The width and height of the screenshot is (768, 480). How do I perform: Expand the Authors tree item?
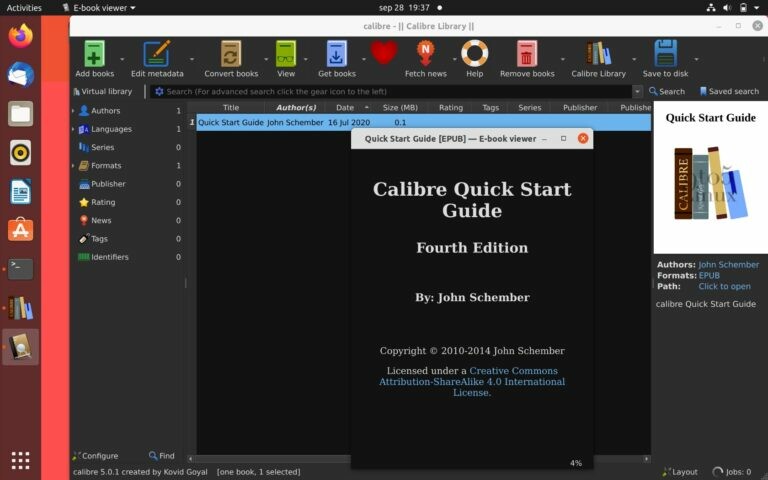[73, 111]
